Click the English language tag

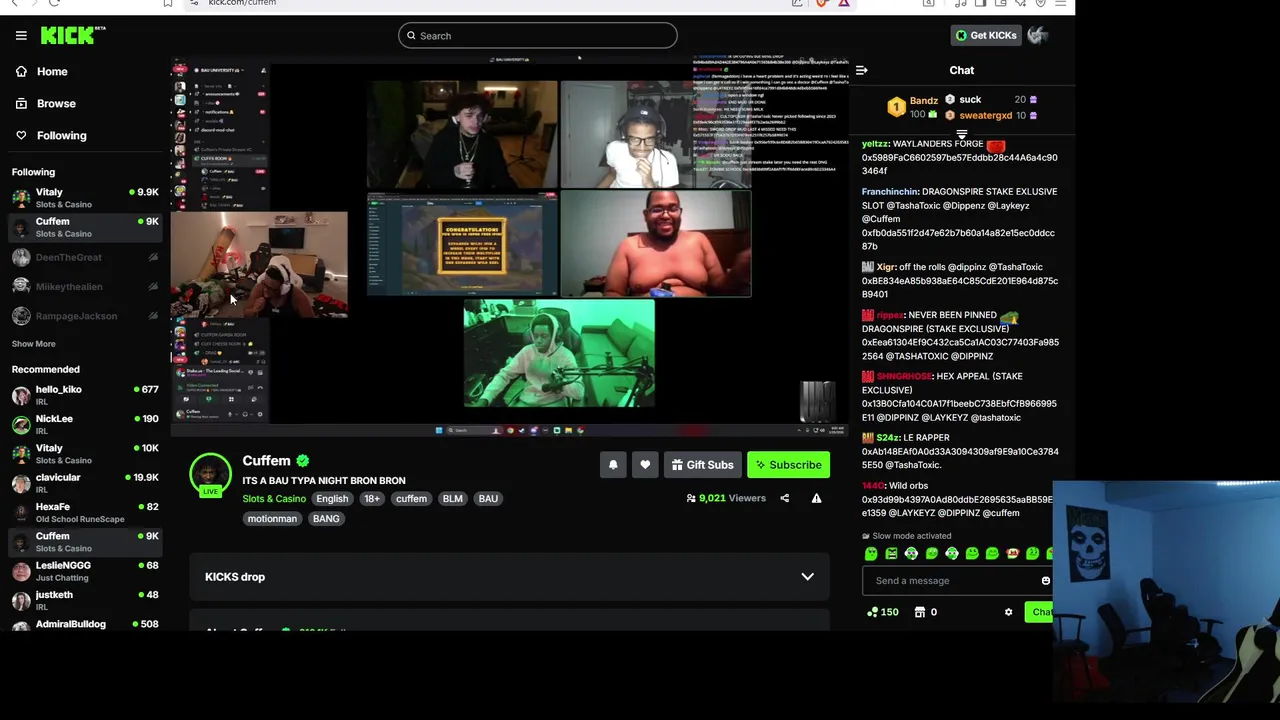(332, 499)
